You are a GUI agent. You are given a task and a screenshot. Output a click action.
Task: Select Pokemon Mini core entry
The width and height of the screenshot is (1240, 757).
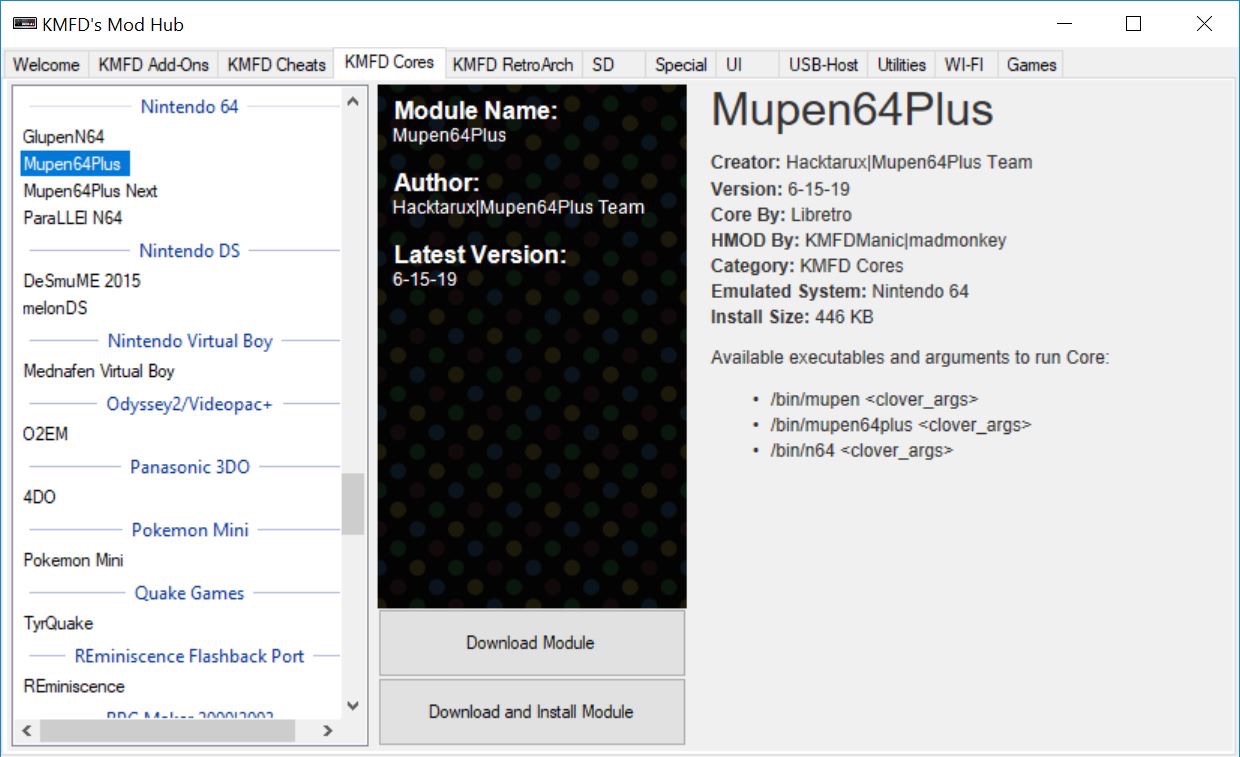[73, 560]
